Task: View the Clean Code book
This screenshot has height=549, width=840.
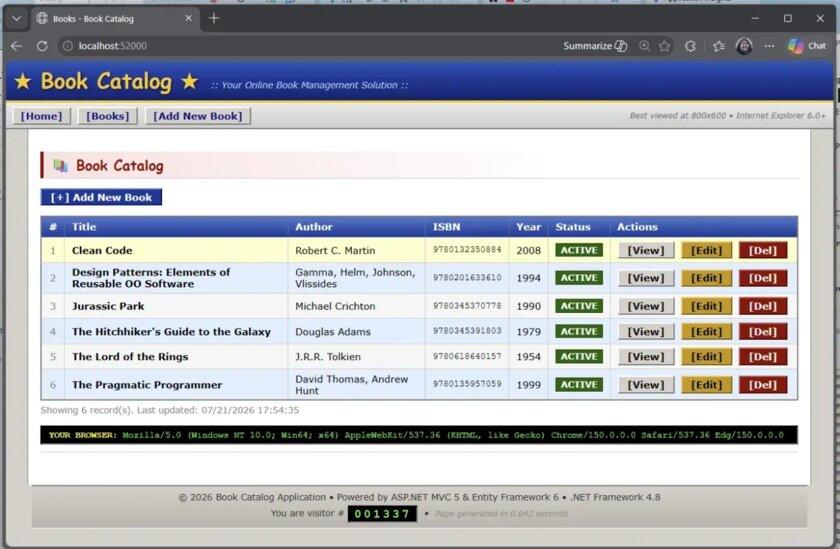Action: click(646, 250)
